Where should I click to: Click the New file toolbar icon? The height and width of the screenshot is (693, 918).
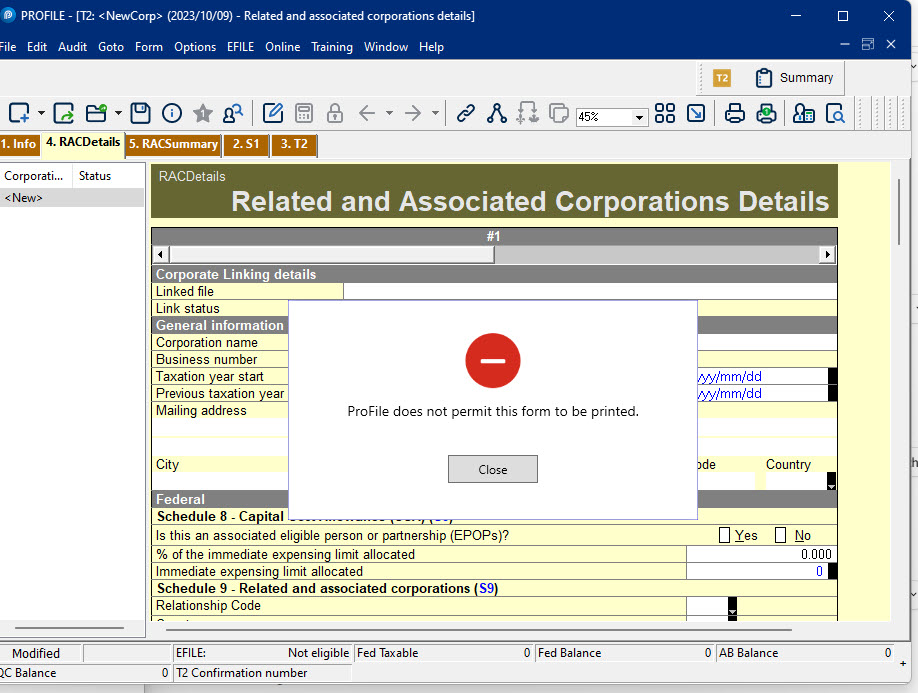(x=19, y=113)
